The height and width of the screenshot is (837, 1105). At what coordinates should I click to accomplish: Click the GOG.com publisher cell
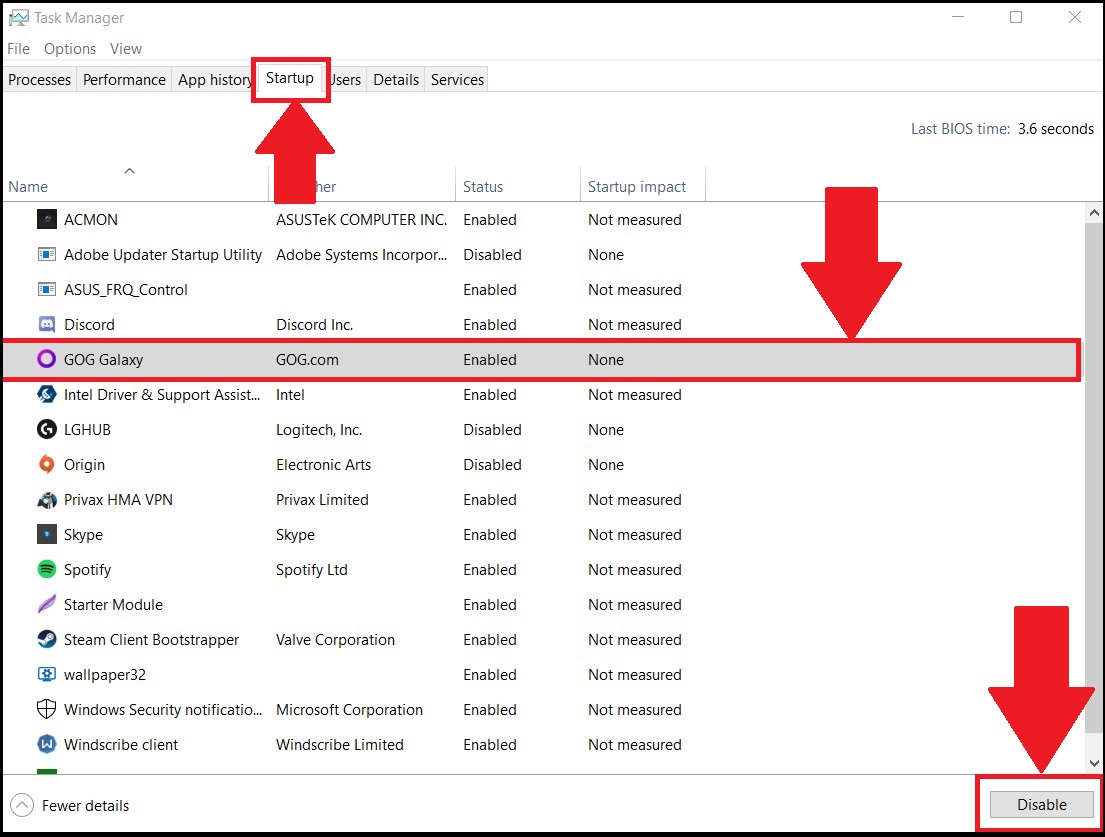tap(307, 359)
